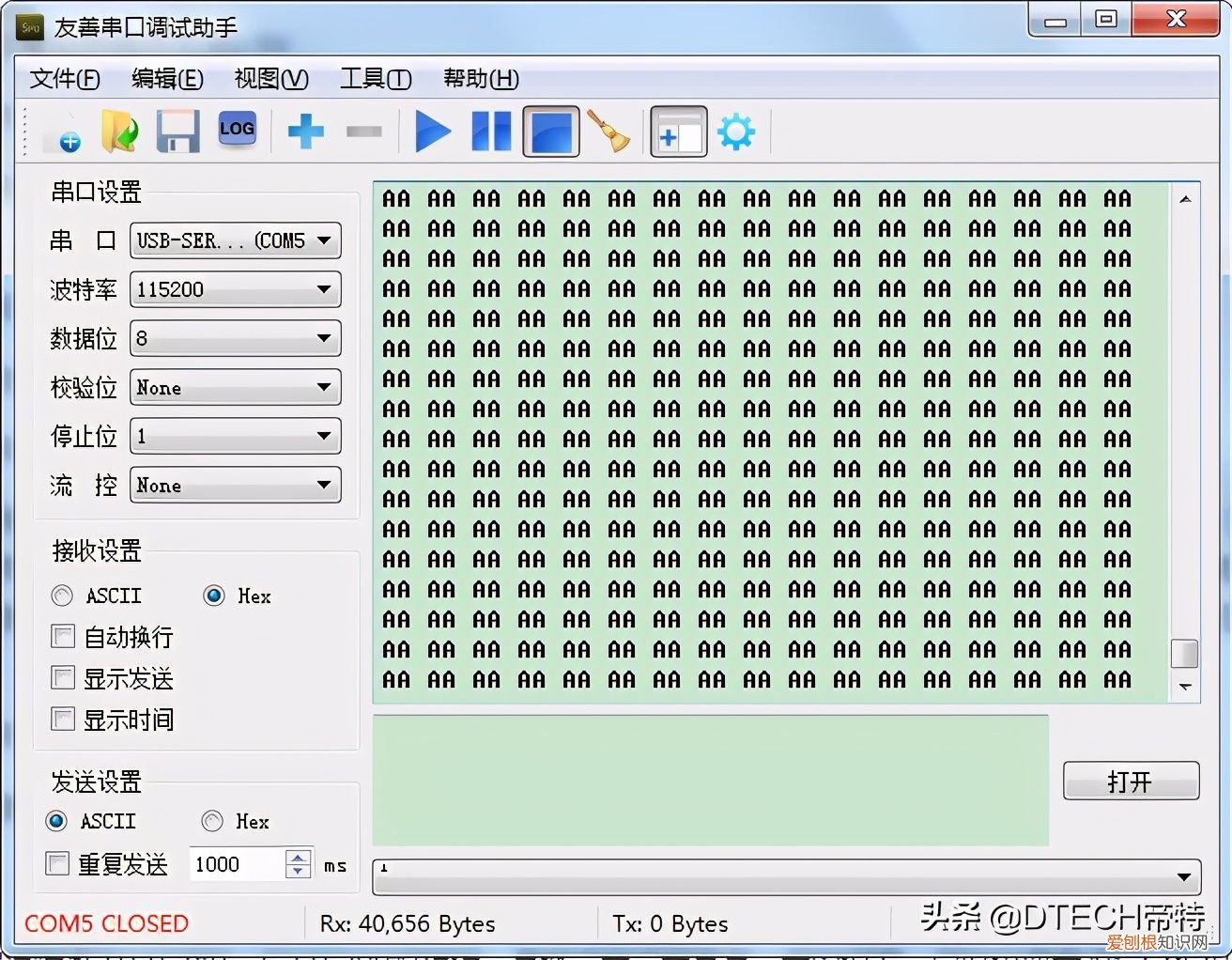Select ASCII receive mode radio button
This screenshot has height=960, width=1232.
pos(63,596)
